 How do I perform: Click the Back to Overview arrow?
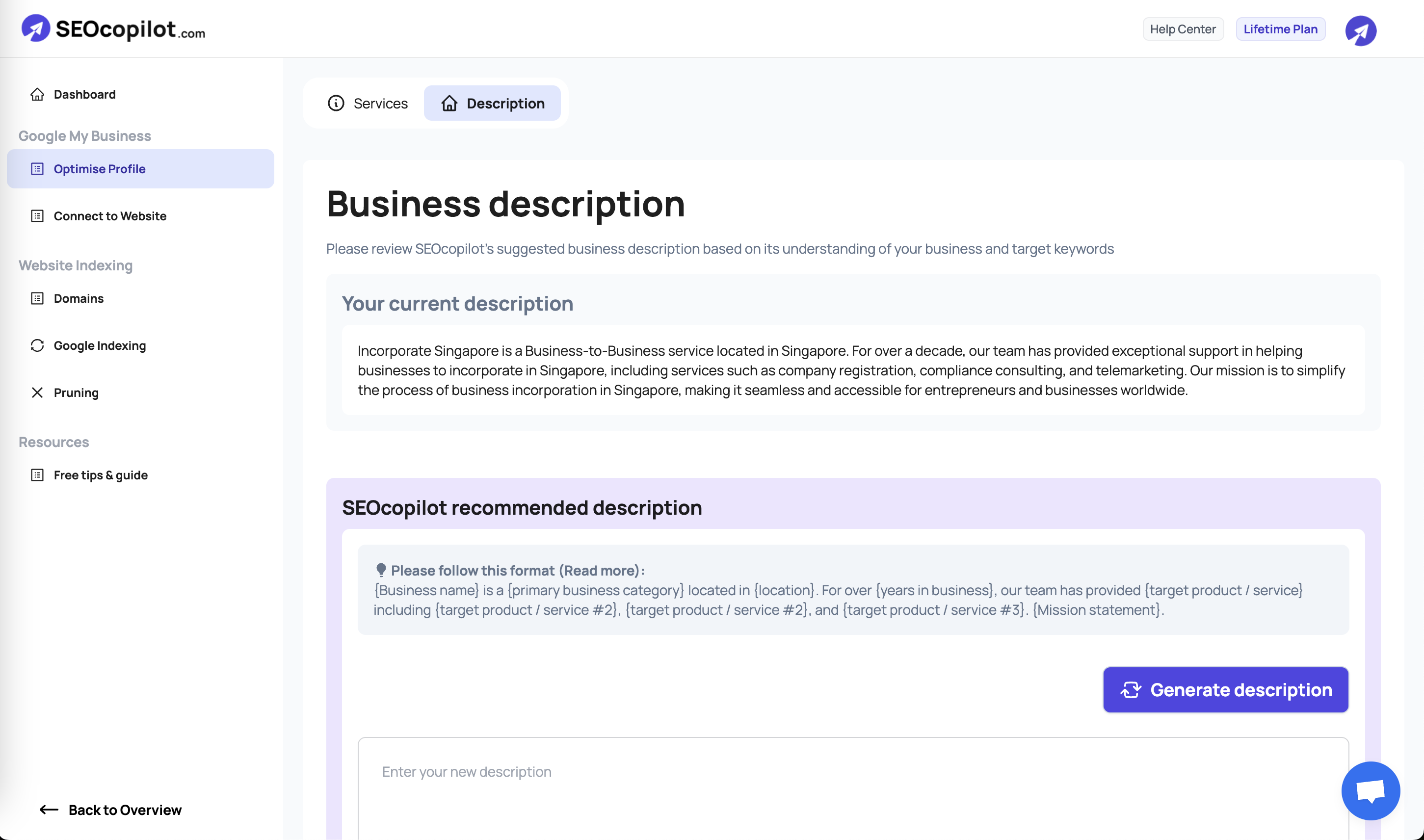click(49, 810)
